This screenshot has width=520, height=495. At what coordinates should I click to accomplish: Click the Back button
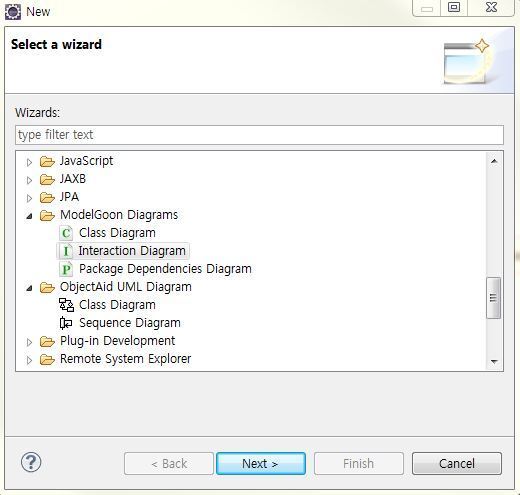point(169,463)
